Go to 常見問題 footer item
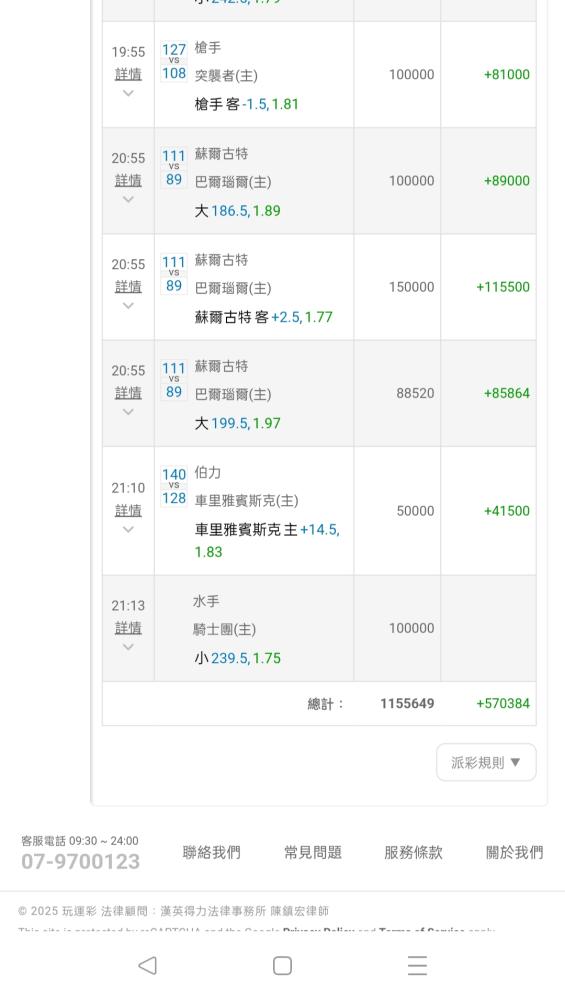Viewport: 565px width, 1000px height. [312, 852]
